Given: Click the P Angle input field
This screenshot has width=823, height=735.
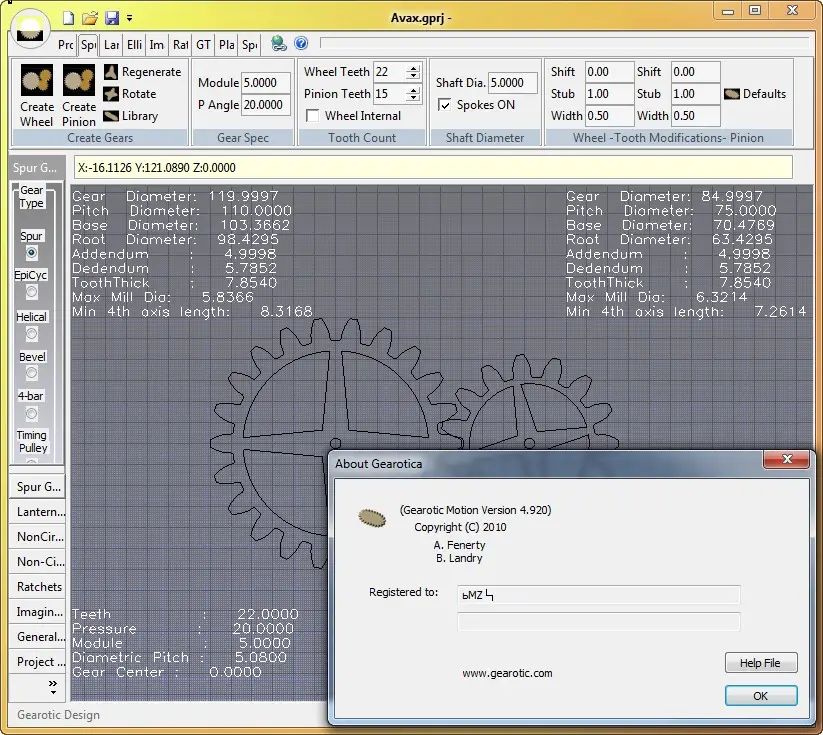Looking at the screenshot, I should click(x=266, y=105).
